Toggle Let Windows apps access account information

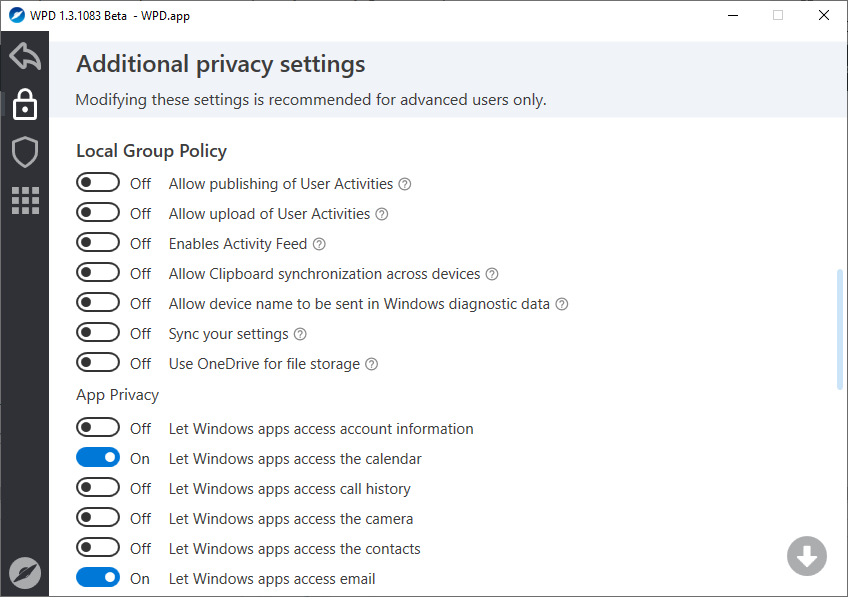(98, 428)
